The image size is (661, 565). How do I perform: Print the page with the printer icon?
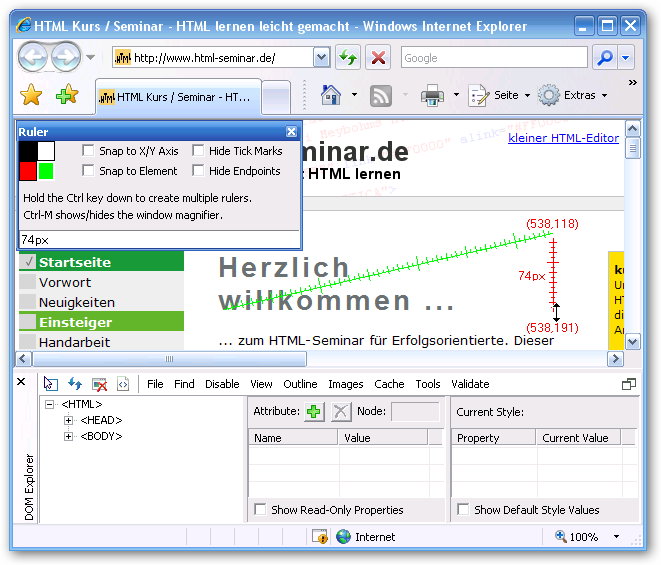432,95
